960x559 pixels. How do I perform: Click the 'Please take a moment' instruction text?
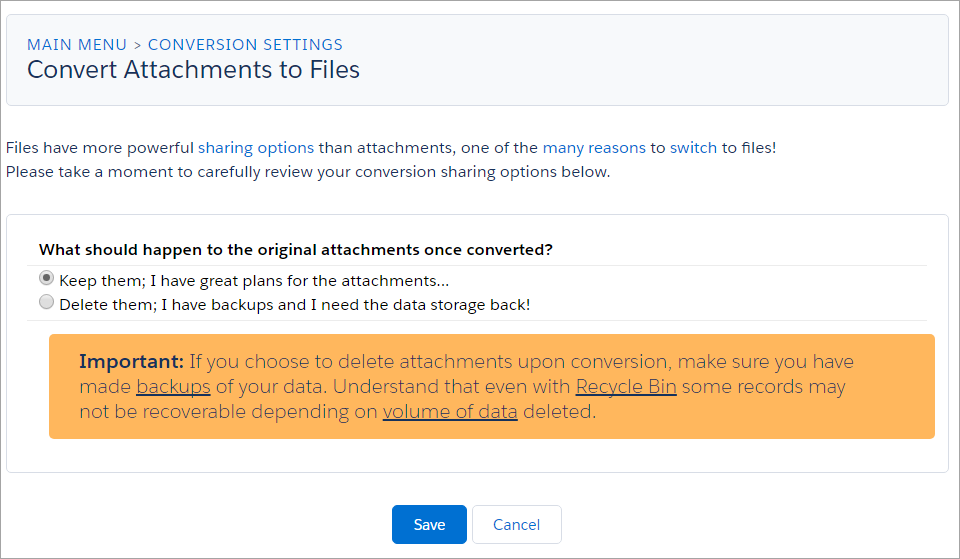pos(307,171)
